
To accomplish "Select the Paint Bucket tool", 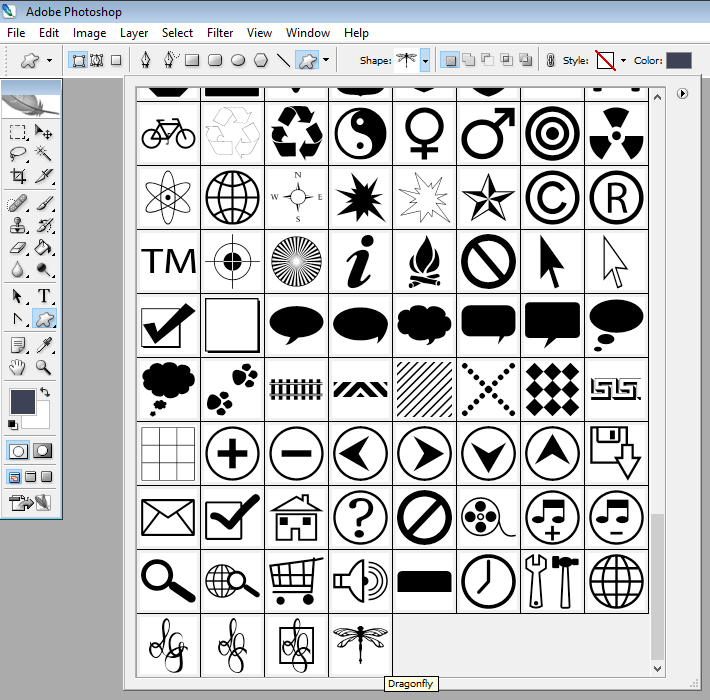I will (43, 247).
